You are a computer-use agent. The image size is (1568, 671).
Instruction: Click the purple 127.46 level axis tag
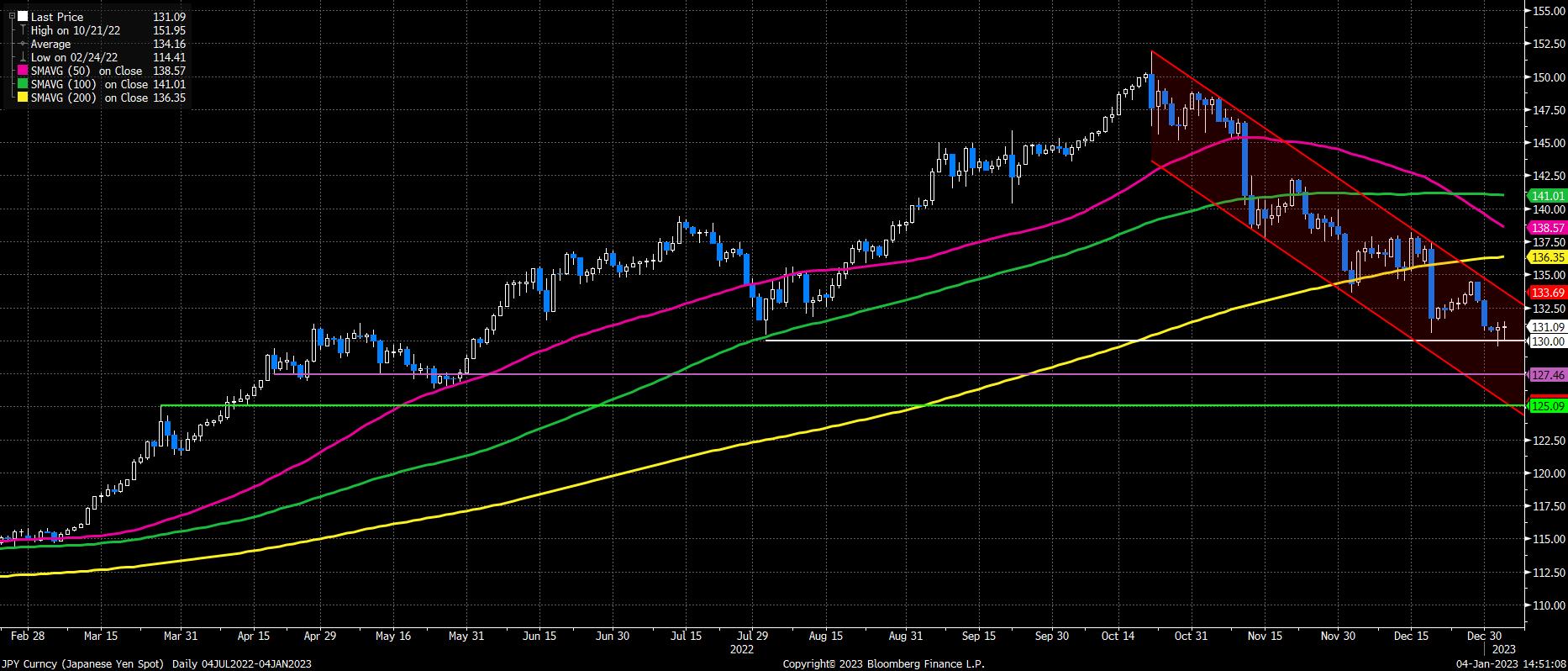[x=1547, y=375]
